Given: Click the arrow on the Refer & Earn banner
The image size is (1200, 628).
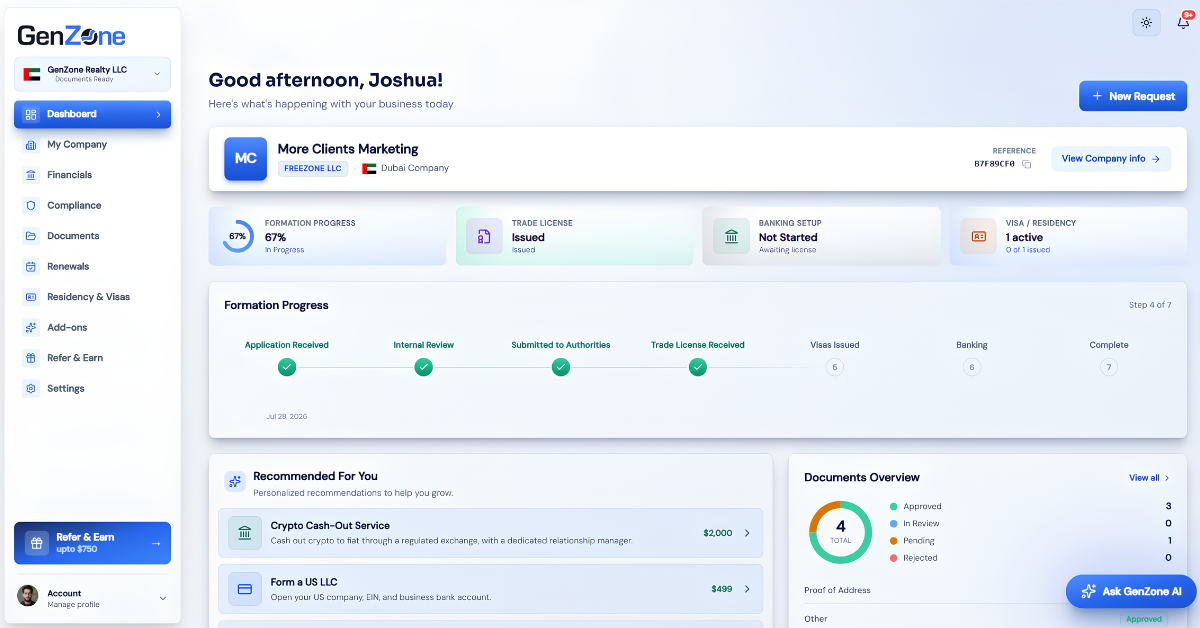Looking at the screenshot, I should click(x=155, y=543).
